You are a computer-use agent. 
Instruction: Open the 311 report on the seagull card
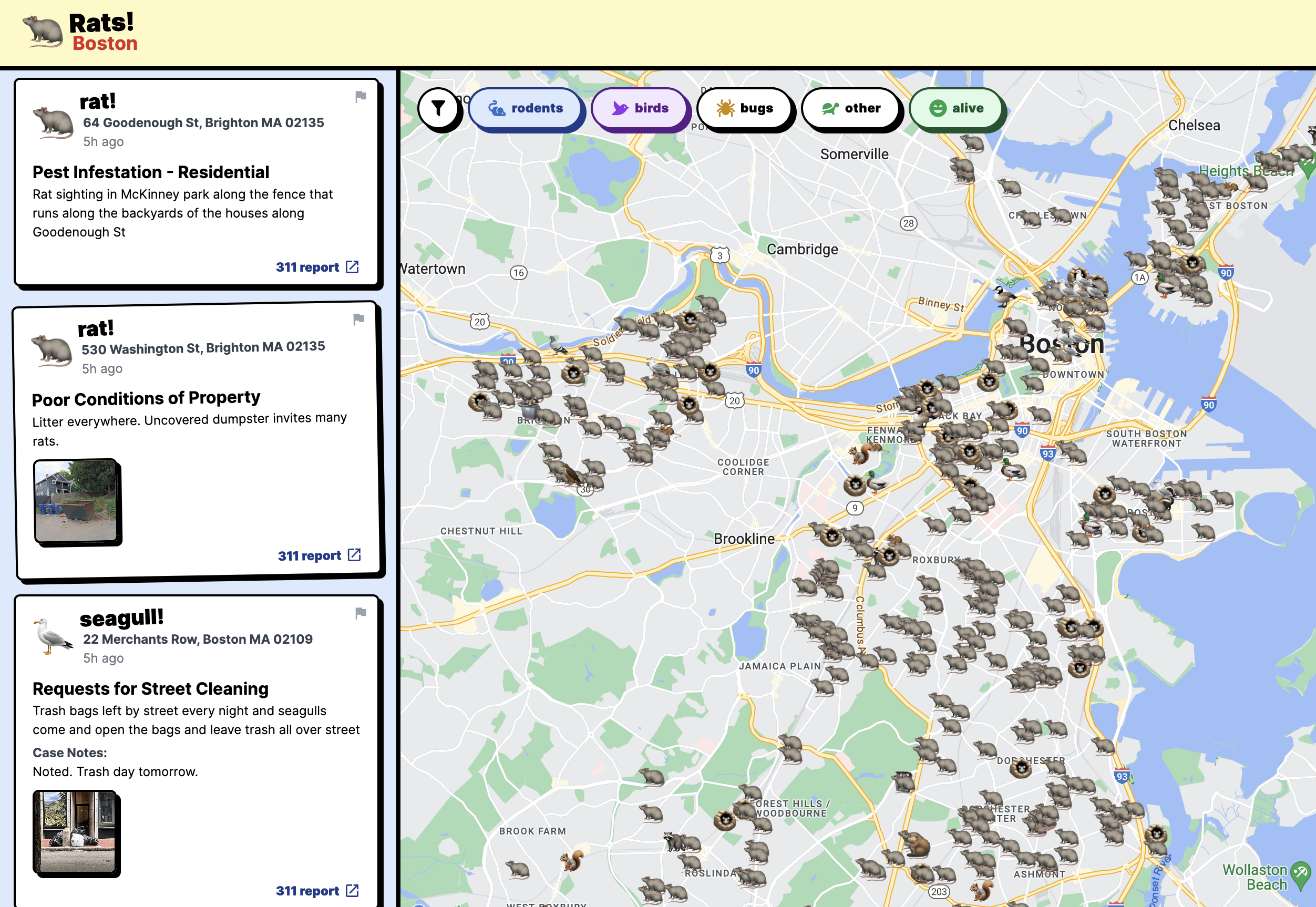pos(318,890)
